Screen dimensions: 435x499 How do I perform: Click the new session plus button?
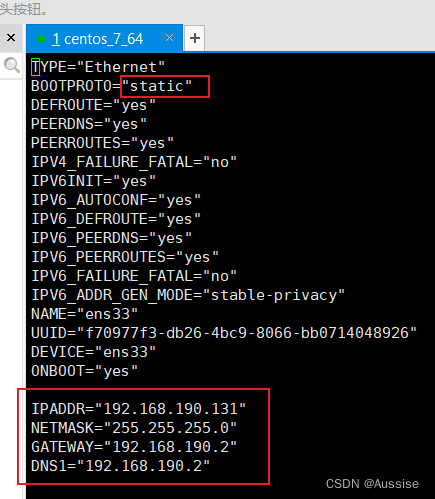pyautogui.click(x=195, y=38)
